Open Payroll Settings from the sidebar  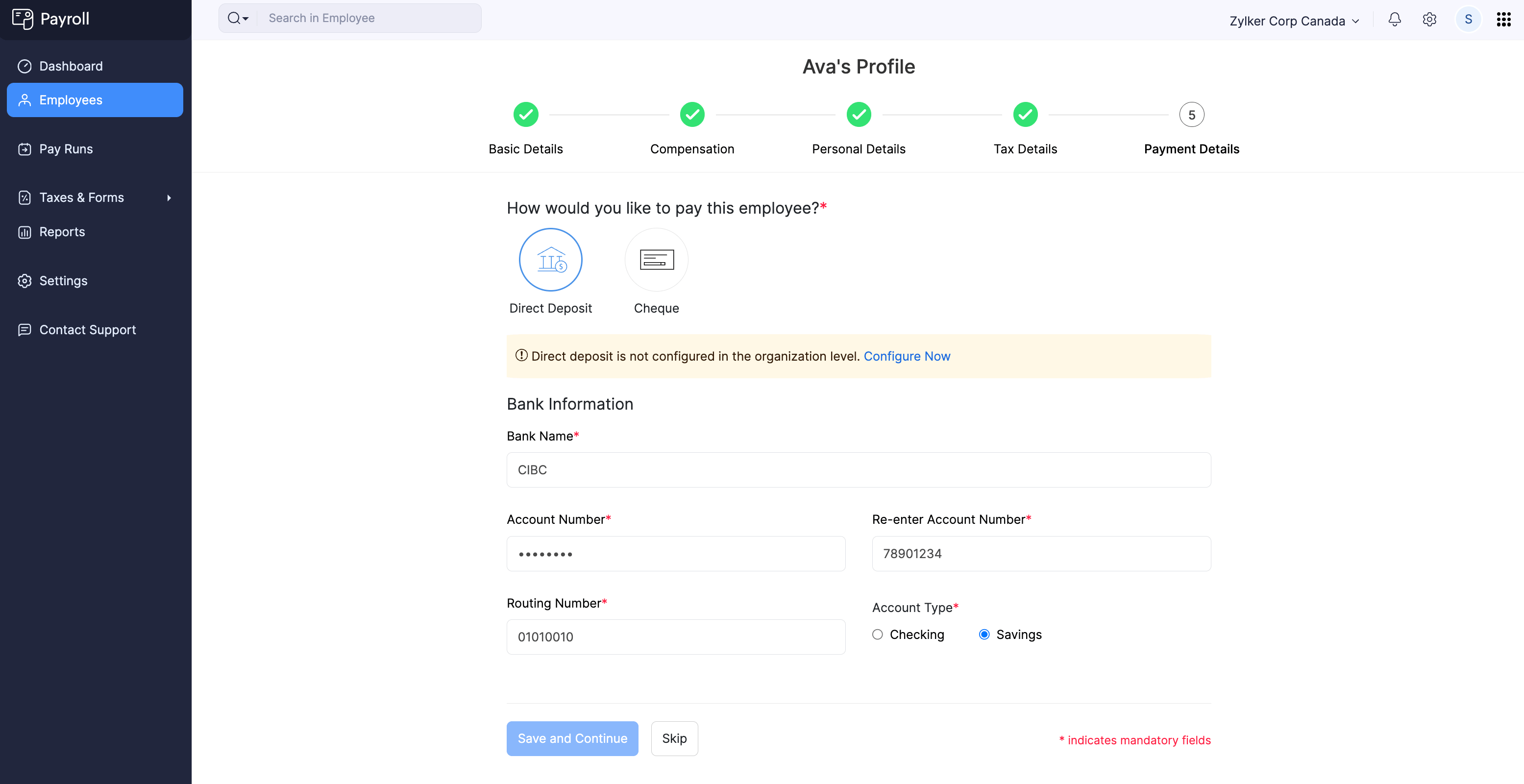click(x=63, y=280)
